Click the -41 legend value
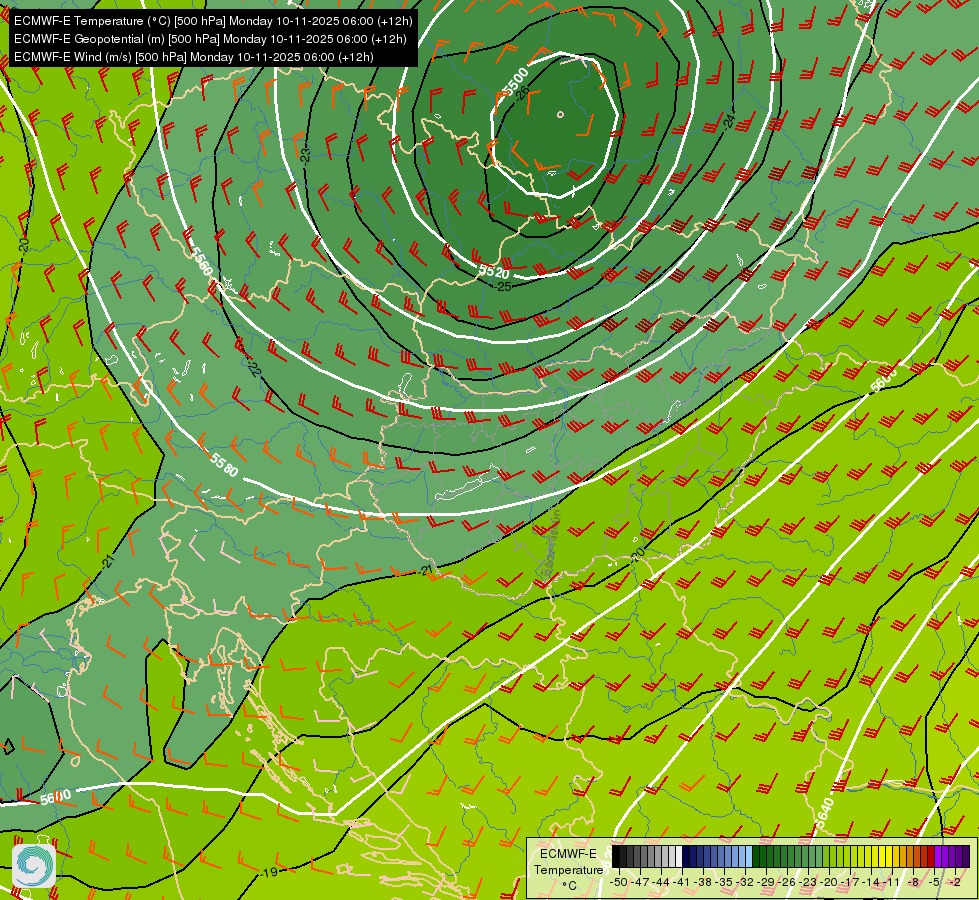The image size is (979, 900). 682,882
